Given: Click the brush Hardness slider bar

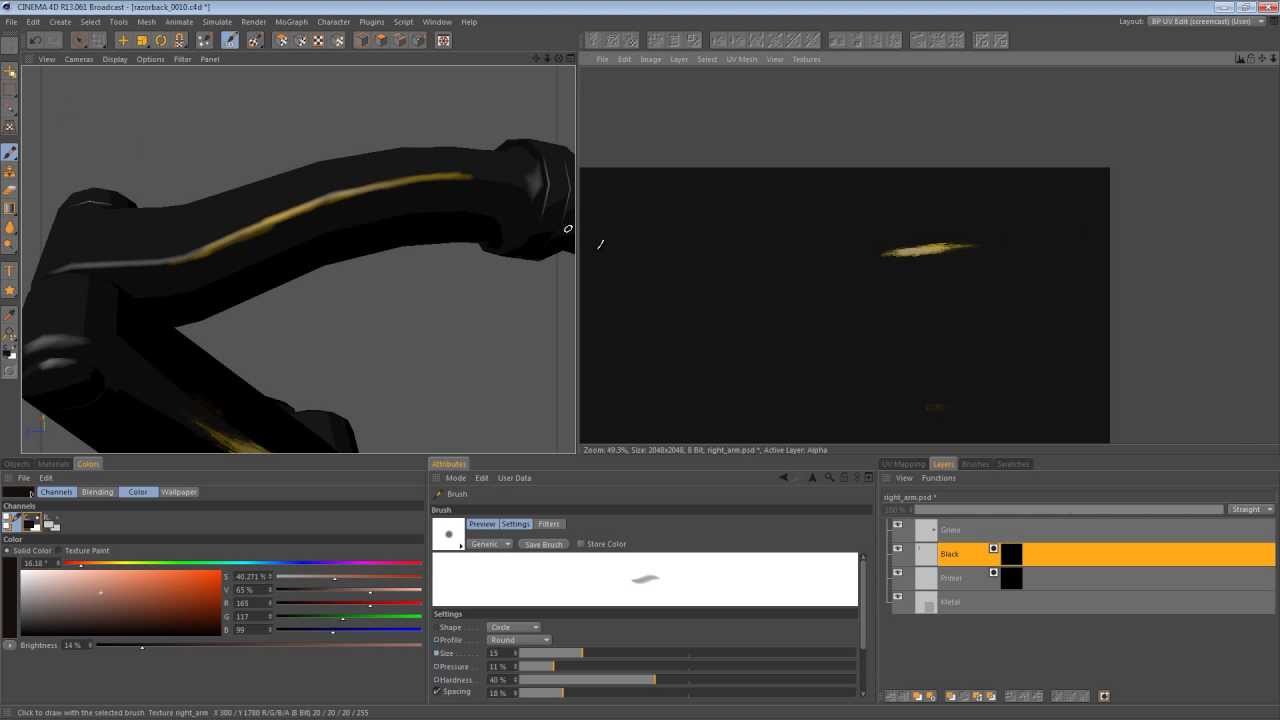Looking at the screenshot, I should (687, 680).
